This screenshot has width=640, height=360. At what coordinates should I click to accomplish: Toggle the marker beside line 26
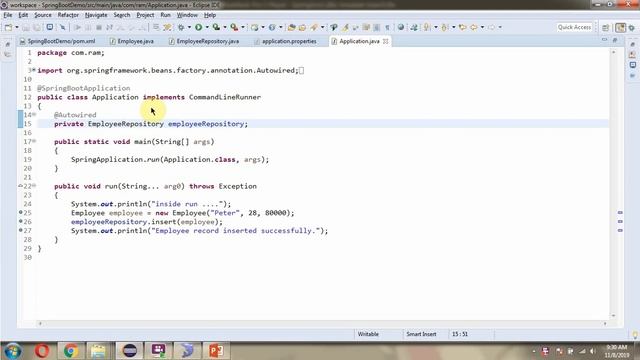point(20,221)
